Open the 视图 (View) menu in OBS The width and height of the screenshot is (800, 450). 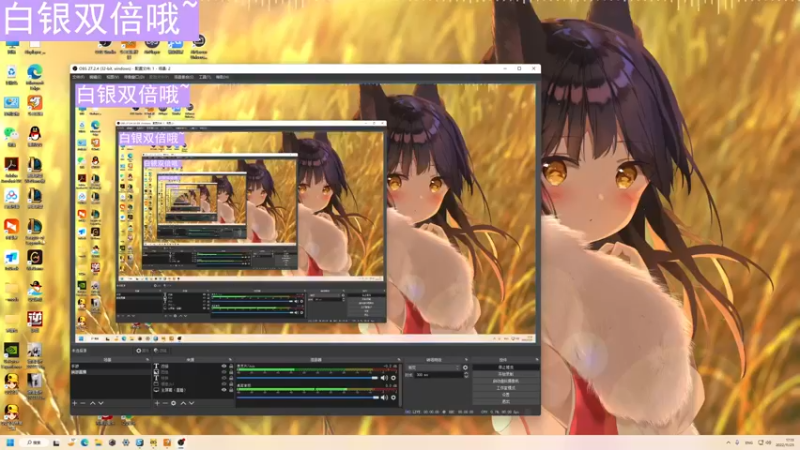(112, 77)
